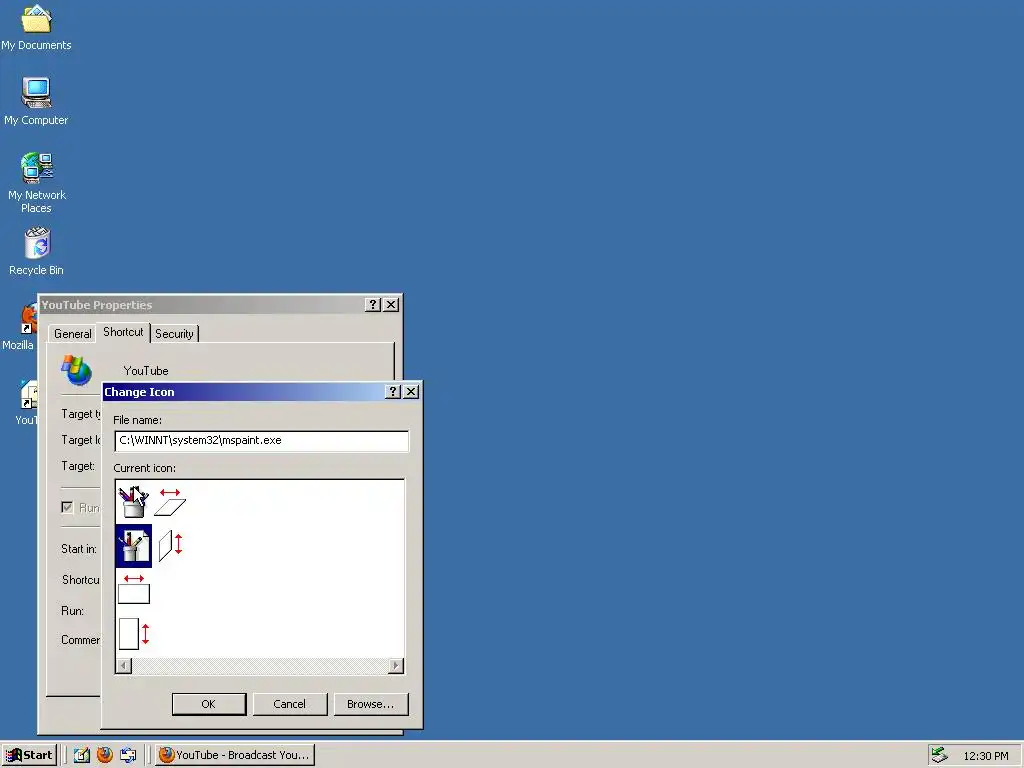Close the Change Icon dialog
The image size is (1024, 768).
(x=411, y=391)
